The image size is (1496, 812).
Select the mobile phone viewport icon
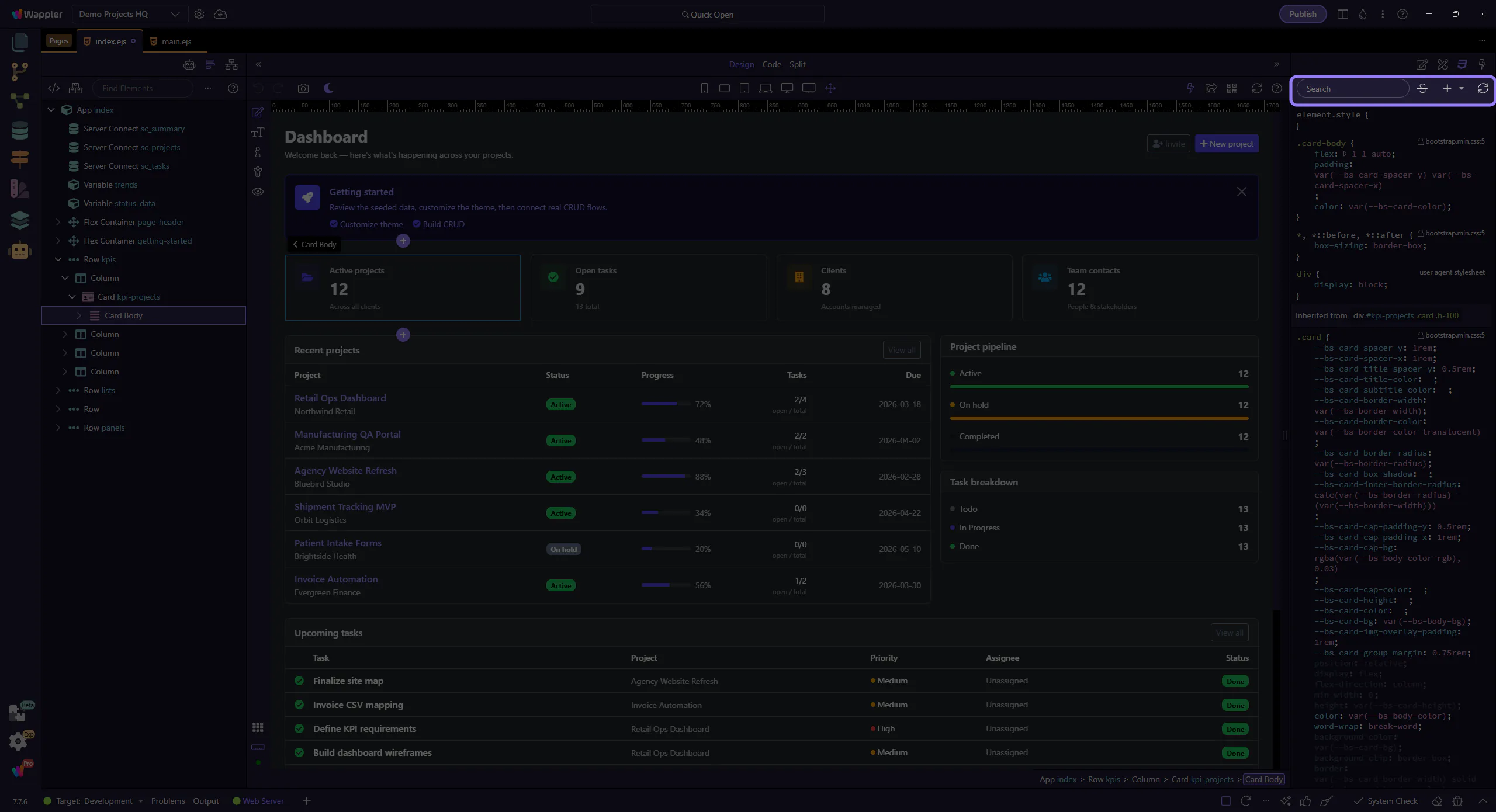click(704, 88)
